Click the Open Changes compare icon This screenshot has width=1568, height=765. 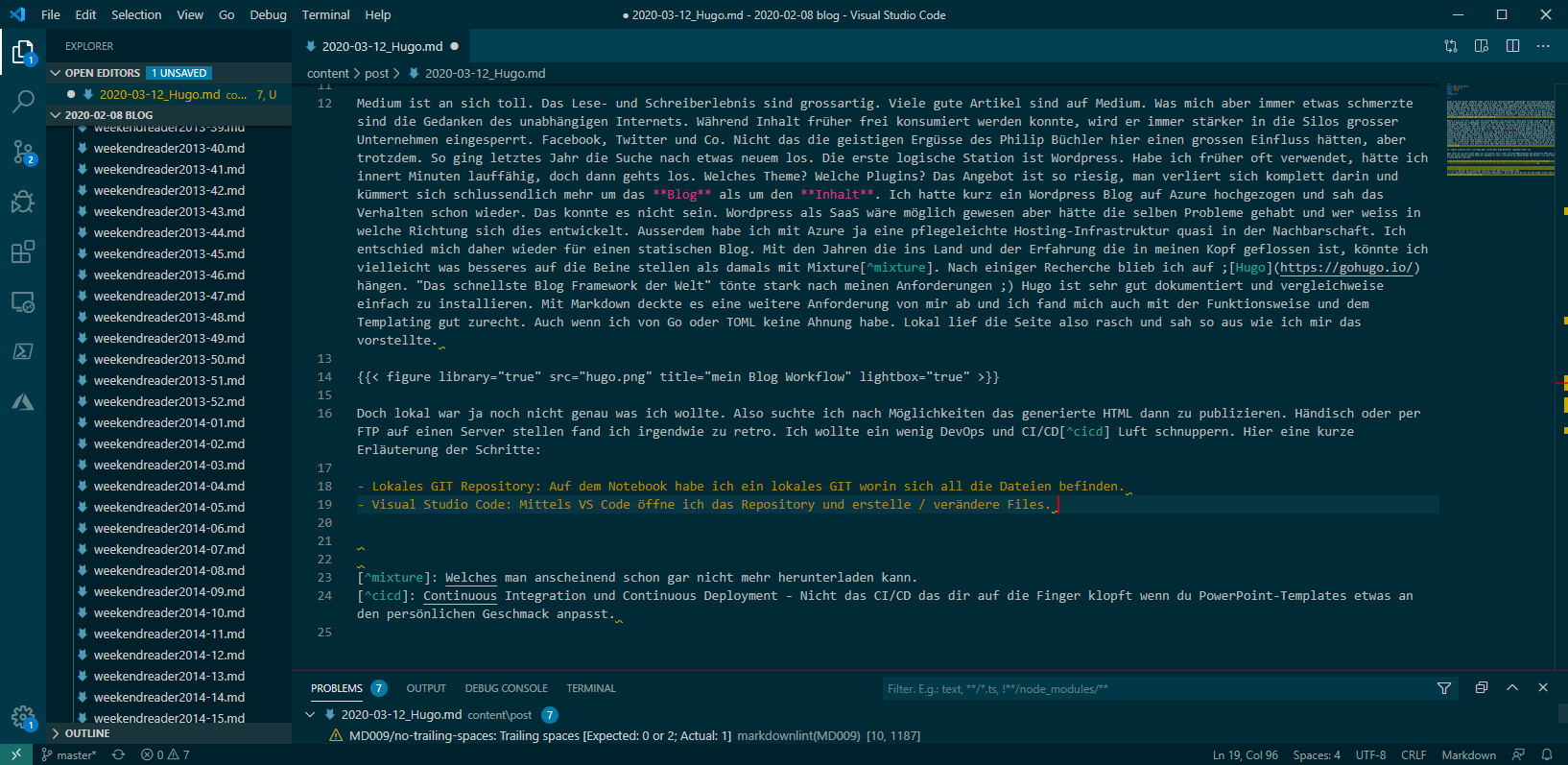pyautogui.click(x=1451, y=46)
